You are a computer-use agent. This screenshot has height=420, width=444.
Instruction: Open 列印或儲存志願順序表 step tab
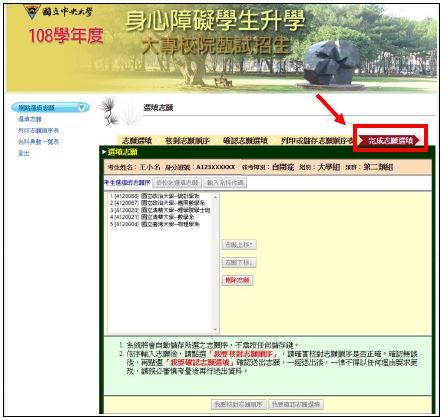pyautogui.click(x=317, y=140)
